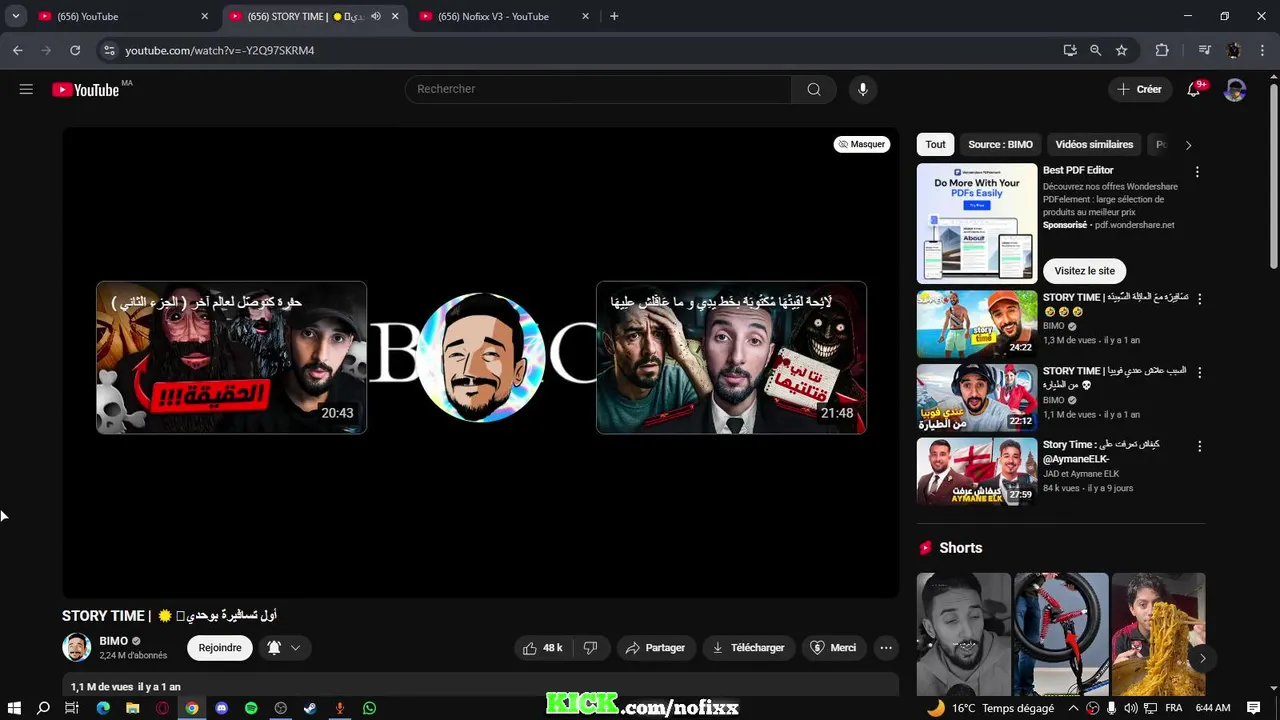The image size is (1280, 720).
Task: Click the BIMO channel avatar under the video
Action: click(77, 648)
